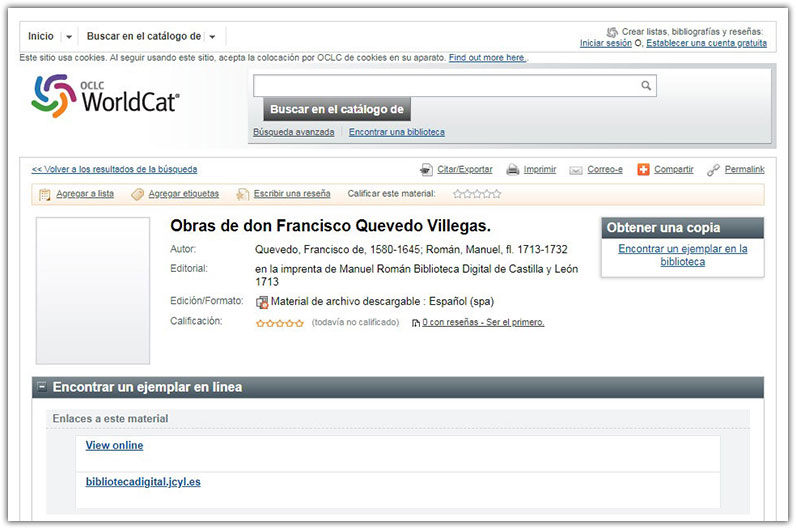
Task: Follow the Find out more here link
Action: (x=487, y=57)
